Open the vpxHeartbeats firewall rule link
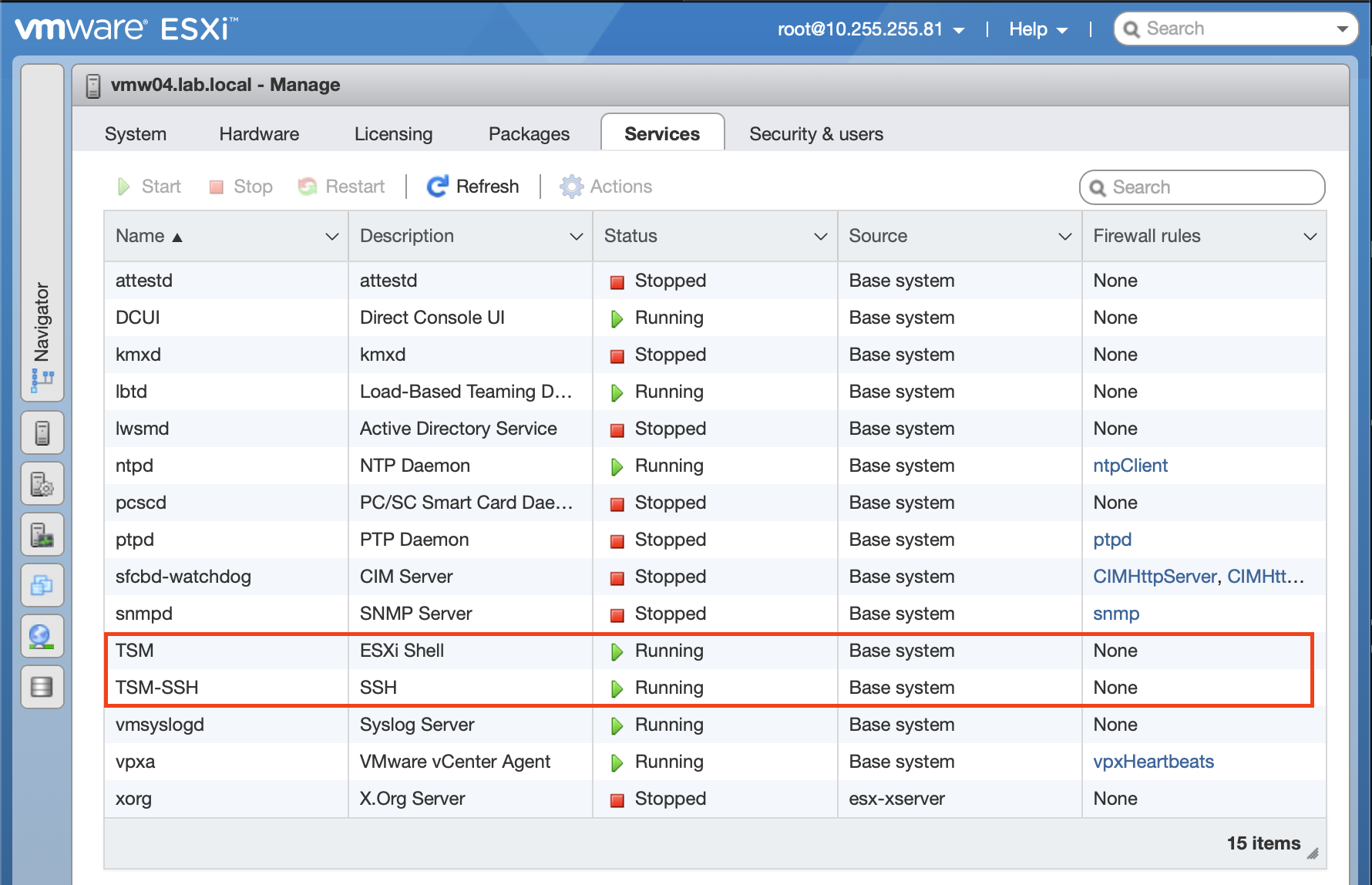Viewport: 1372px width, 885px height. (x=1153, y=762)
